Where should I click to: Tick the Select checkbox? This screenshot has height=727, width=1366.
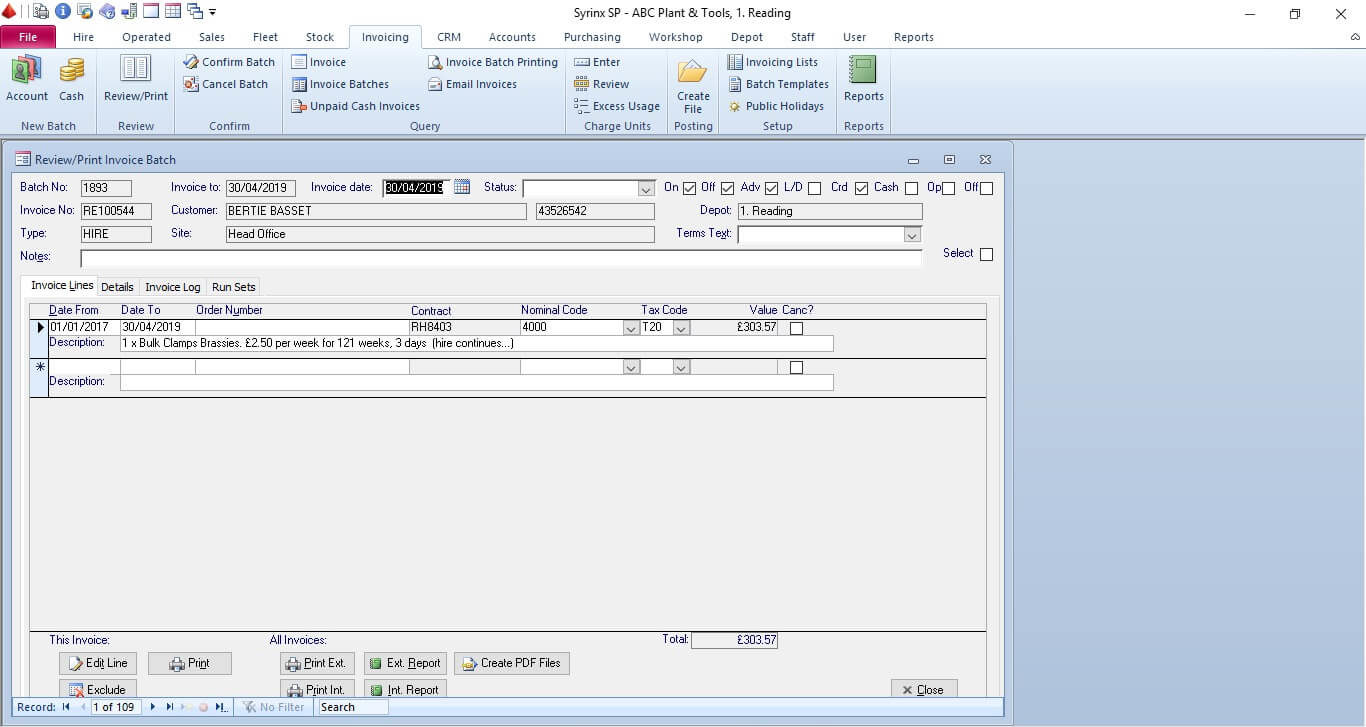(986, 254)
